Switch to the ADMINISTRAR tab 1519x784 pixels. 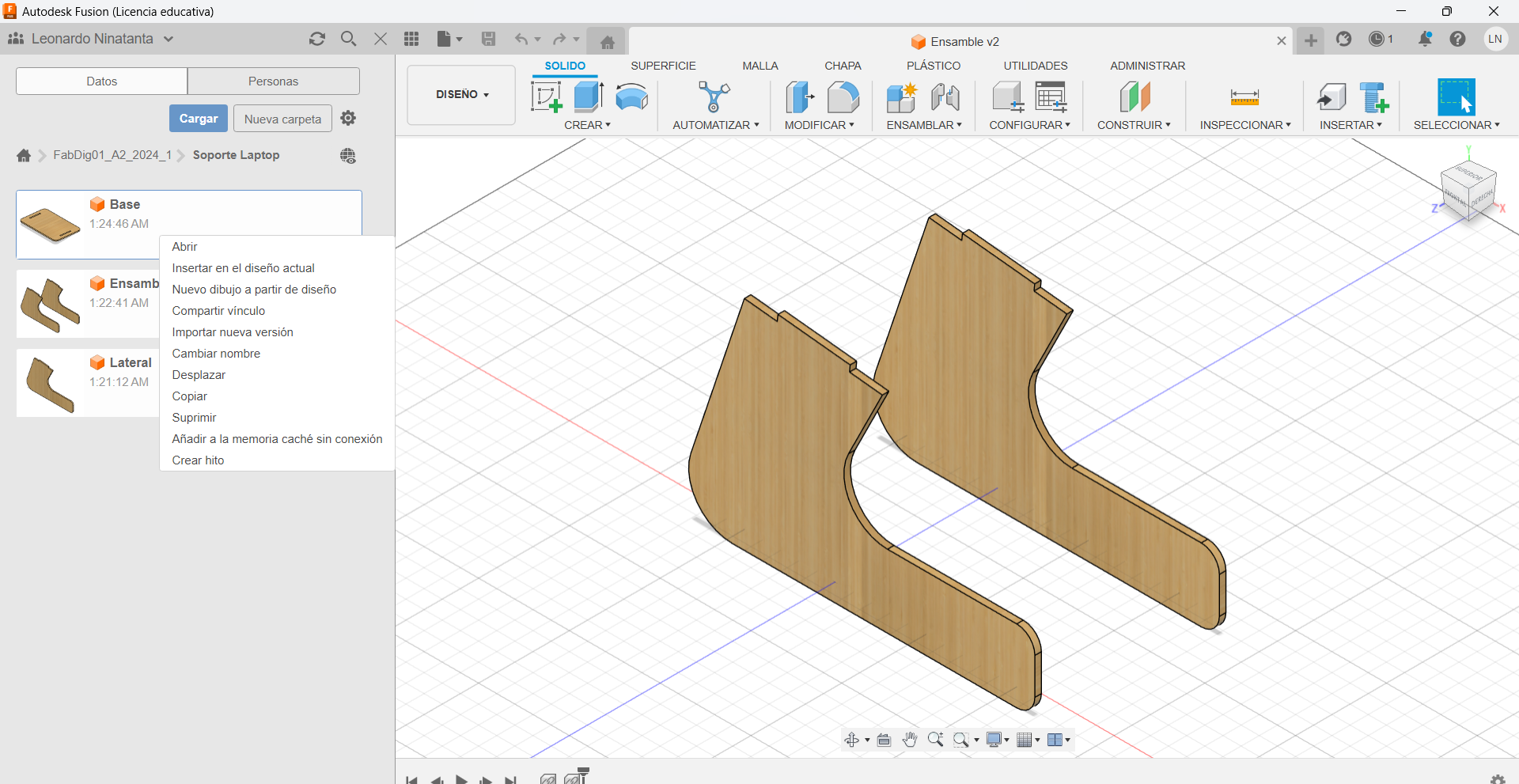(1147, 66)
